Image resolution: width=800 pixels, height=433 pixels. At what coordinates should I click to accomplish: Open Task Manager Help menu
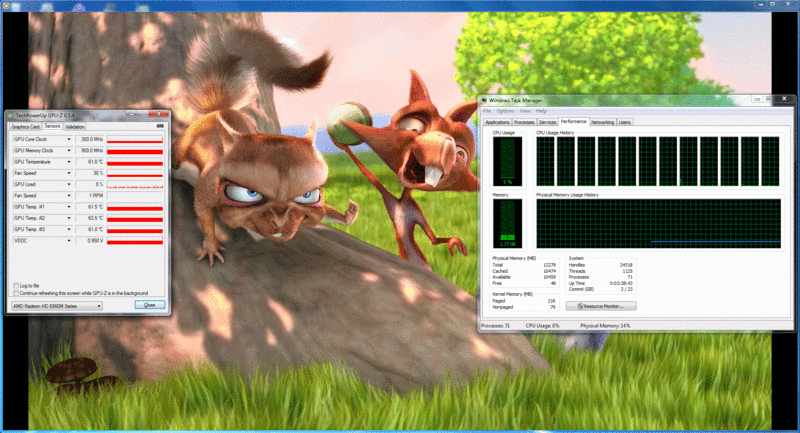click(541, 111)
